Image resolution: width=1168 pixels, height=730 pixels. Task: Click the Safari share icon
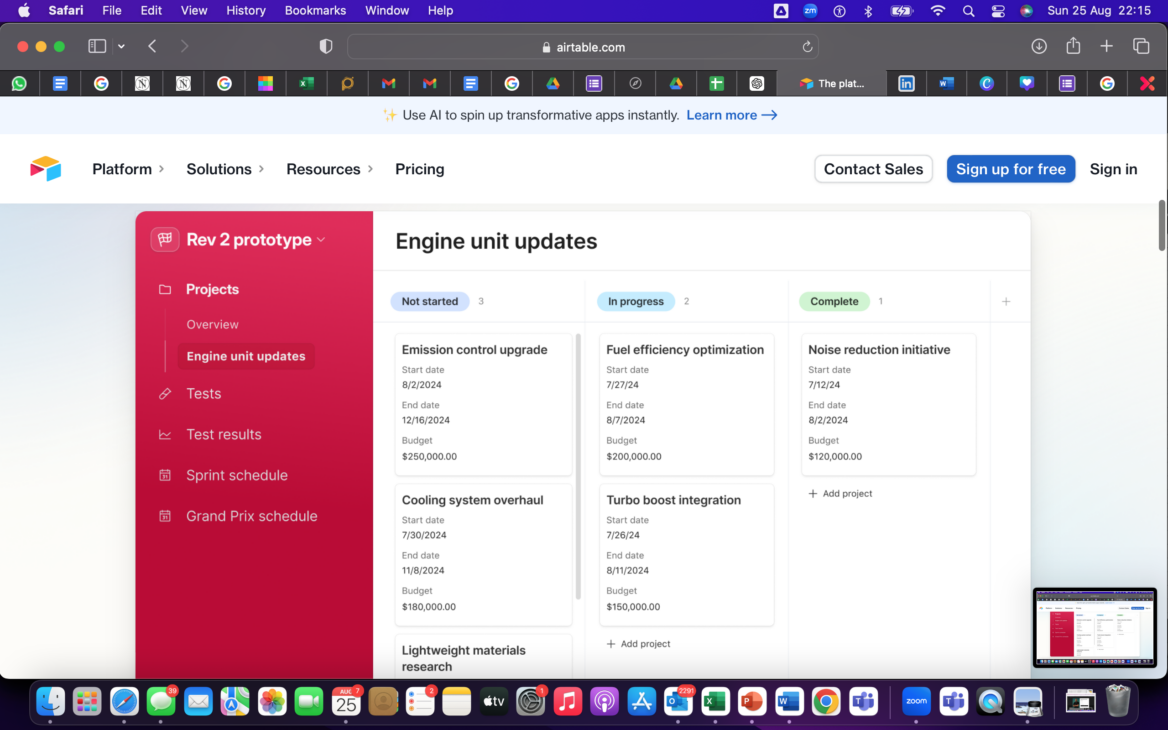1073,46
